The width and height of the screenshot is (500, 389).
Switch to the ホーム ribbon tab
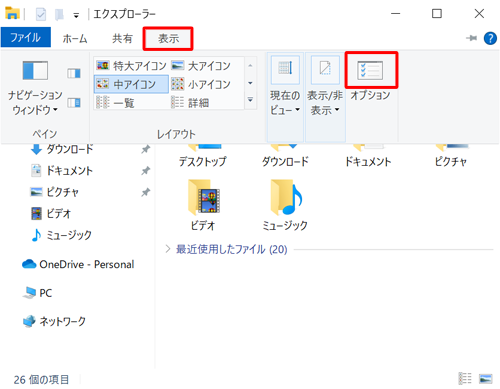pyautogui.click(x=75, y=39)
